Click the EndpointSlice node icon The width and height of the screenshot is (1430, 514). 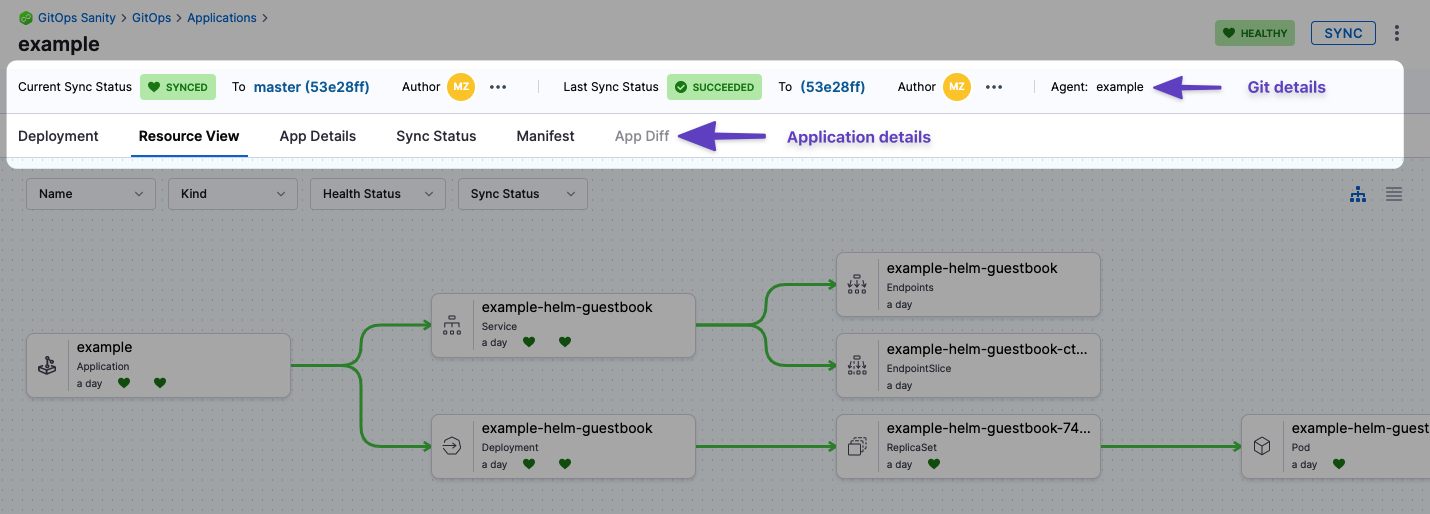click(857, 366)
